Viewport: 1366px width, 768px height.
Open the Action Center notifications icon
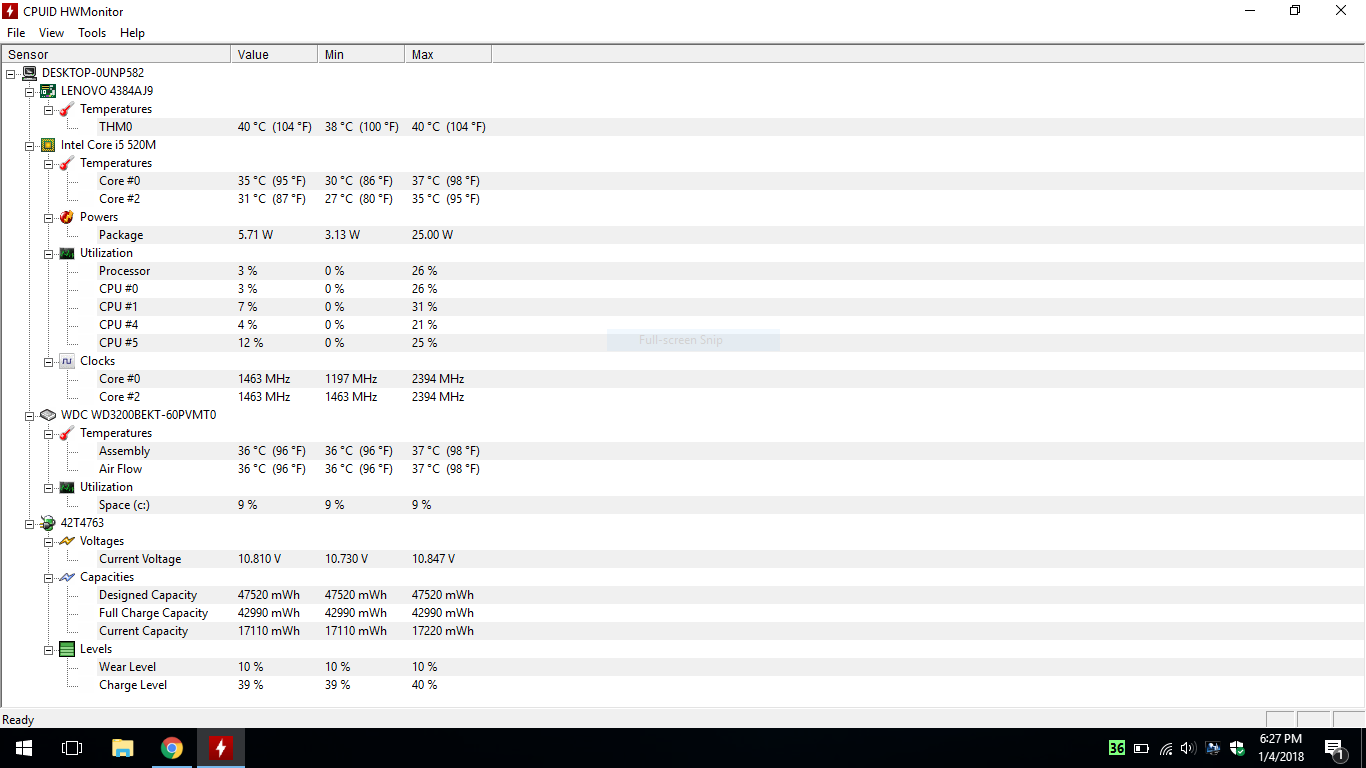pyautogui.click(x=1334, y=748)
